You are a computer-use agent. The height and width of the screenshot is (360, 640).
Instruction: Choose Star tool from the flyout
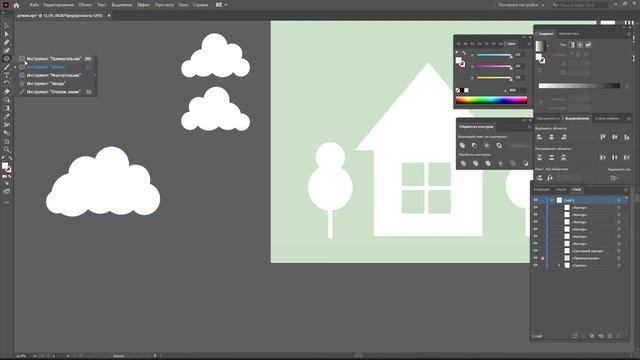click(x=56, y=83)
